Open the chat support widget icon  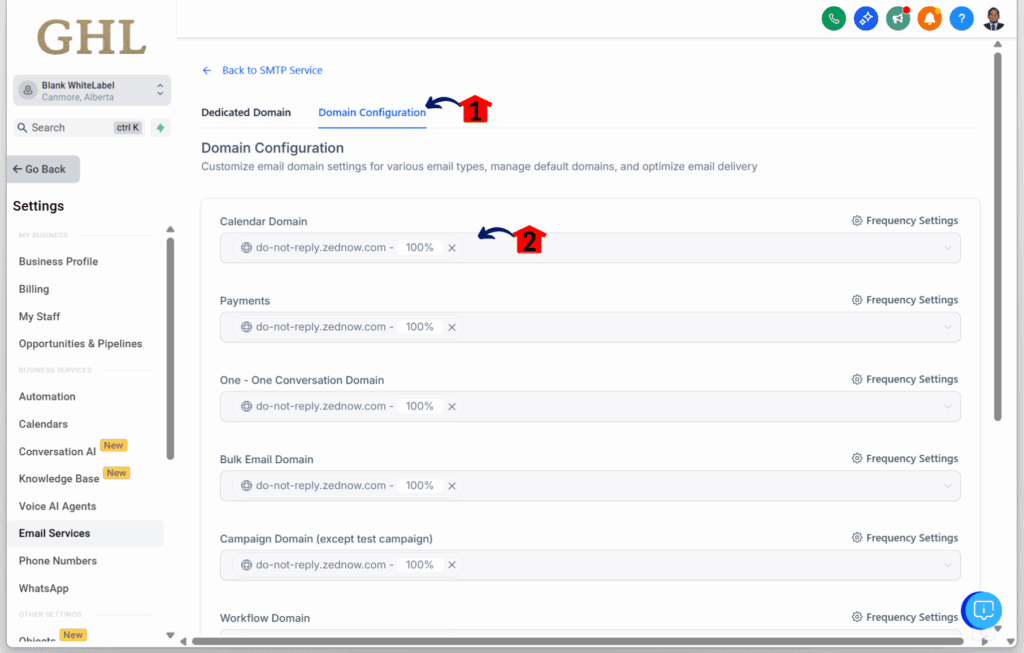coord(982,611)
